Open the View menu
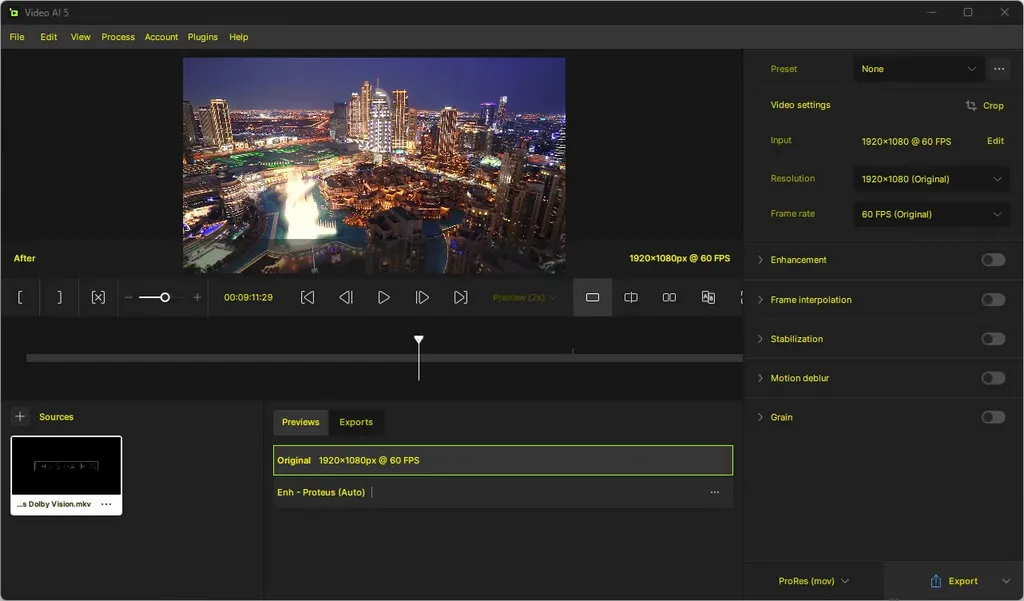 (80, 37)
